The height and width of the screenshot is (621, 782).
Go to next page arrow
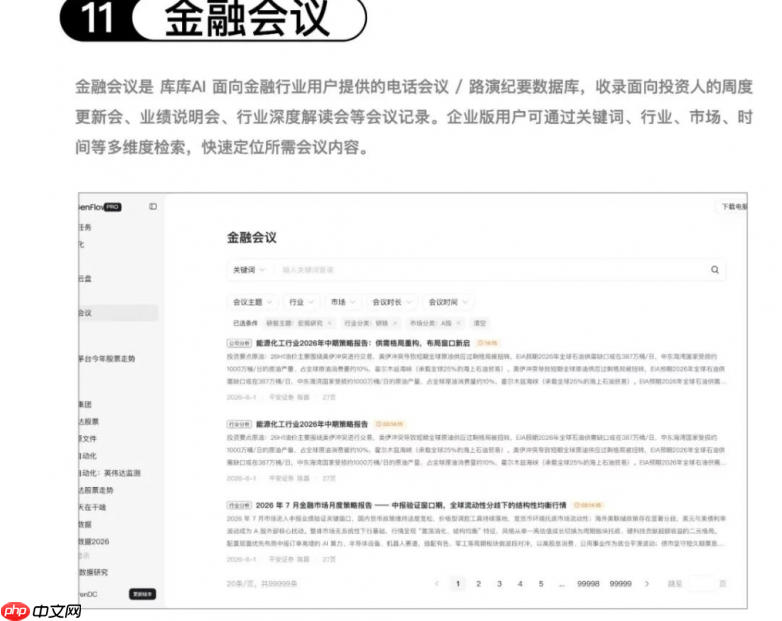coord(647,584)
